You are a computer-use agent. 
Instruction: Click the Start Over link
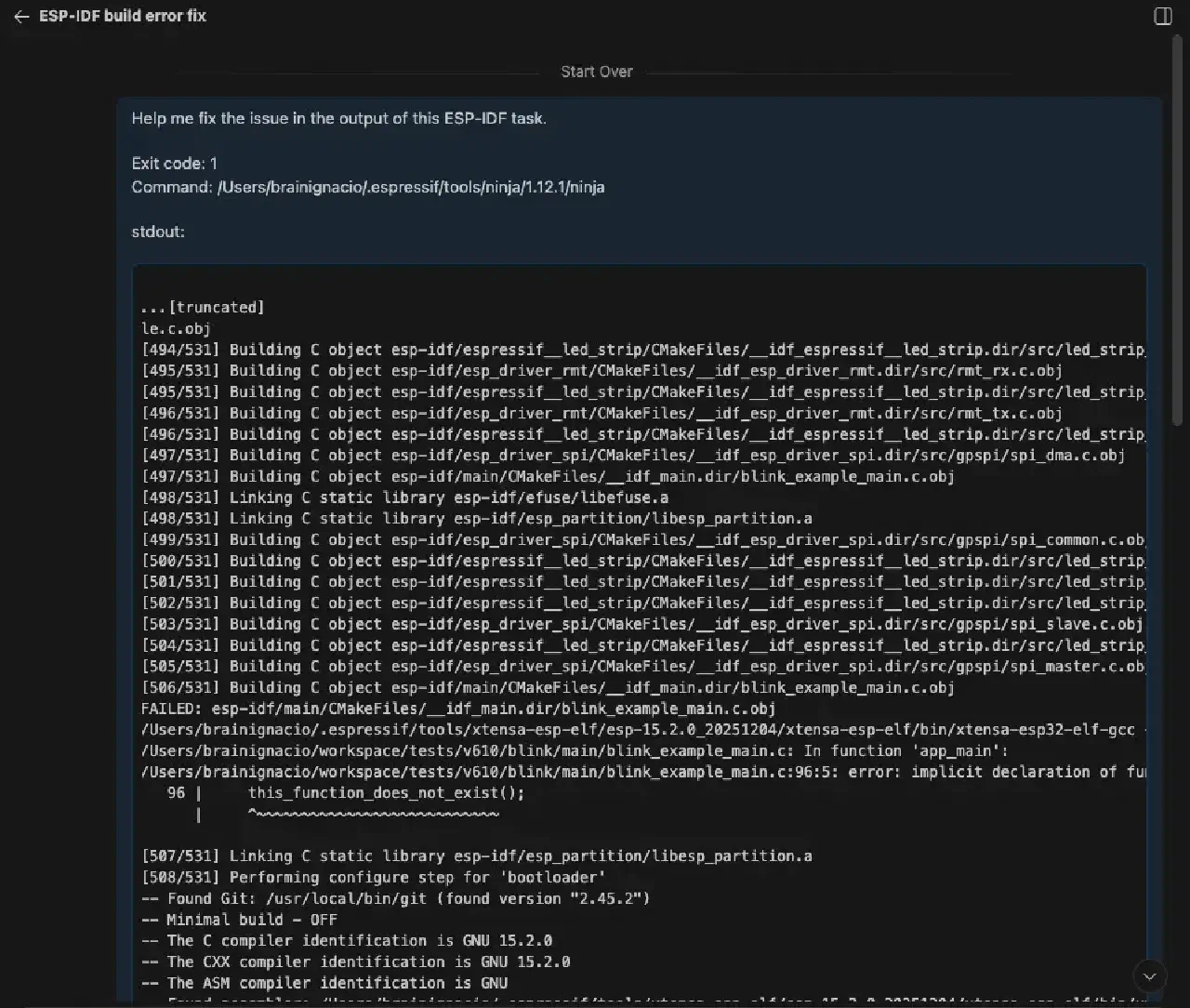pos(597,72)
